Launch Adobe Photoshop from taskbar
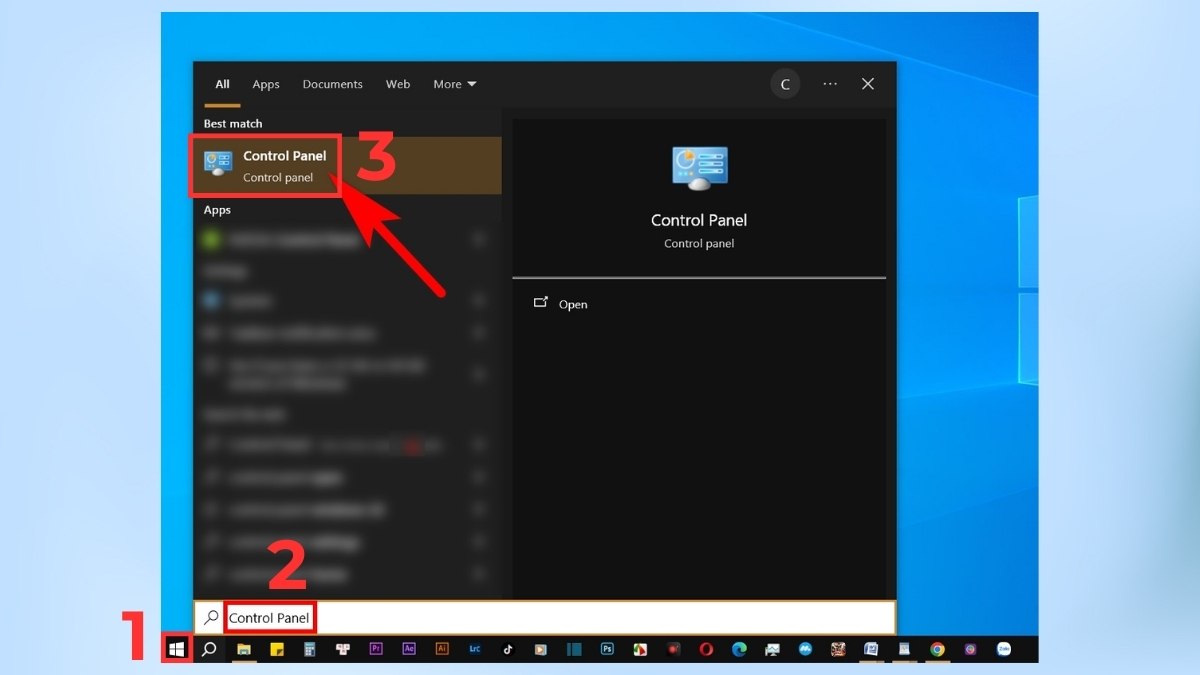Viewport: 1200px width, 675px height. [607, 649]
